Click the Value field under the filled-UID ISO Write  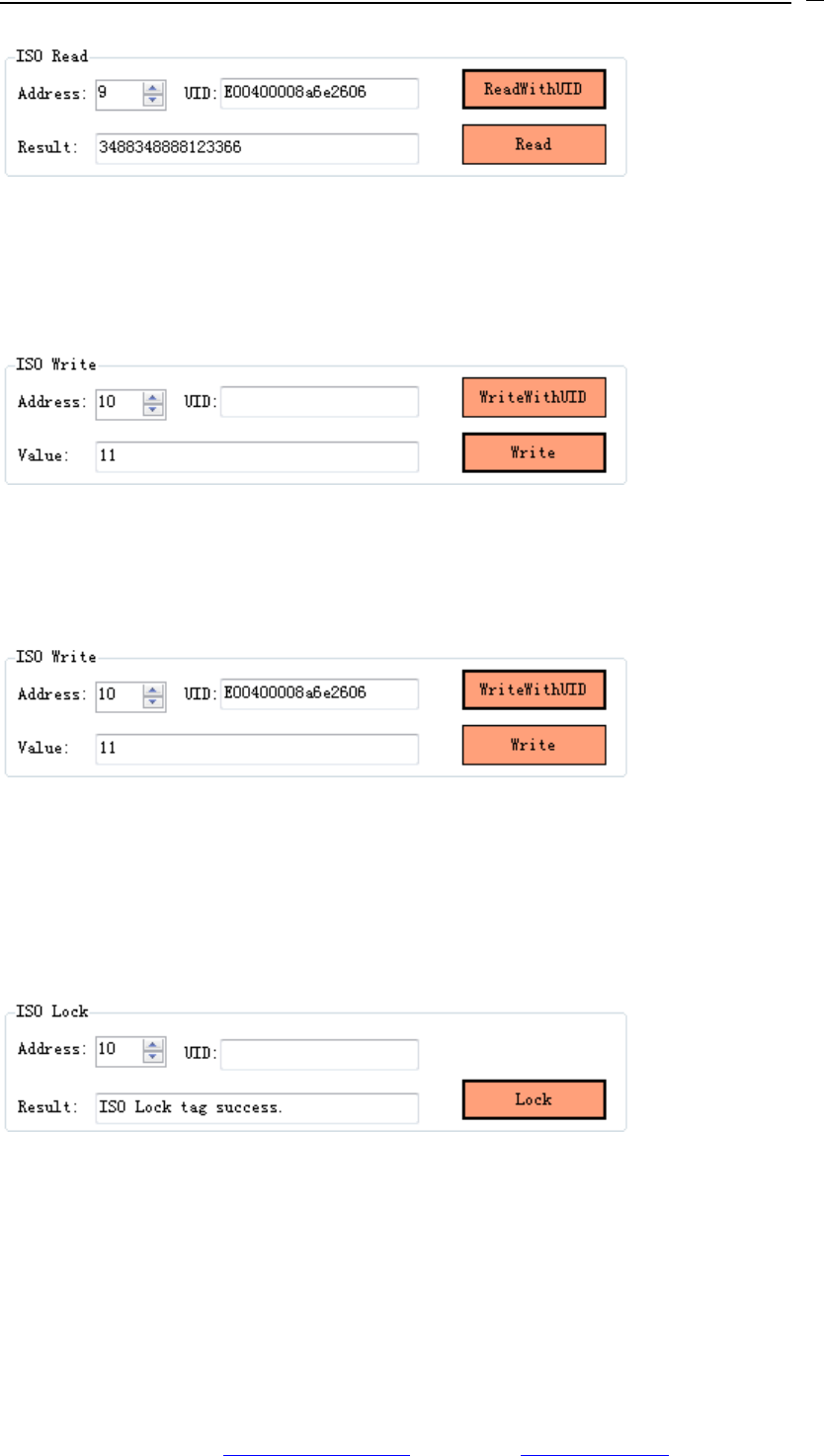[x=257, y=749]
